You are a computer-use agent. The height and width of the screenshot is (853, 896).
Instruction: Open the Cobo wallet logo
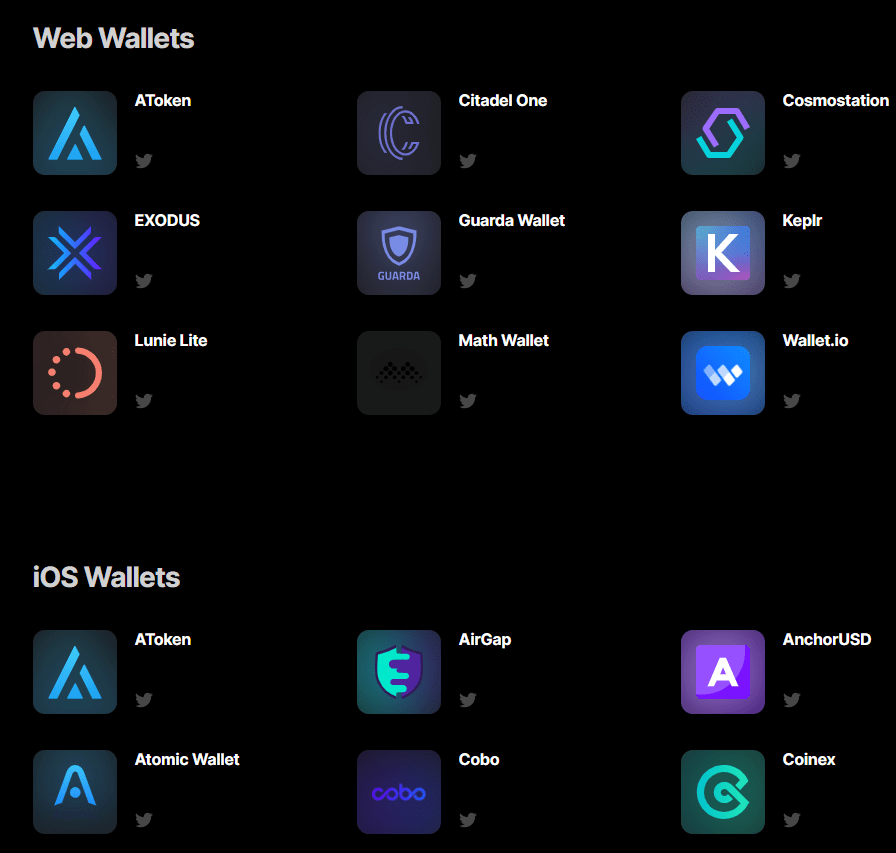coord(399,792)
